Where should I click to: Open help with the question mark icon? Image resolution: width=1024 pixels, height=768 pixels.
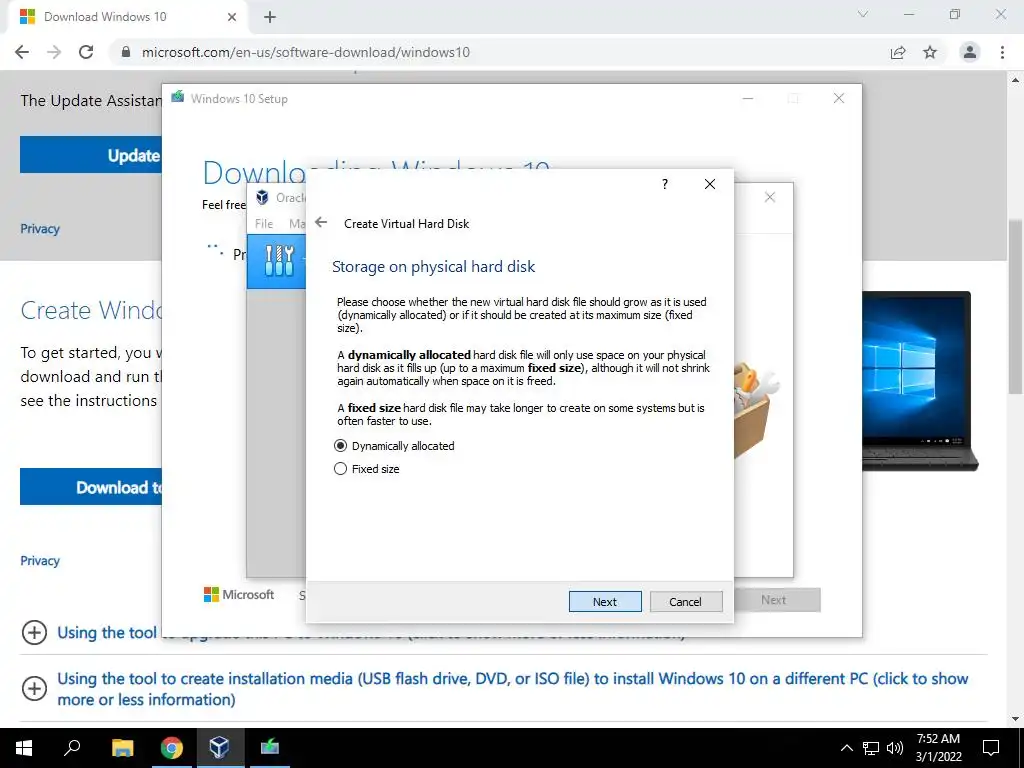pos(665,184)
